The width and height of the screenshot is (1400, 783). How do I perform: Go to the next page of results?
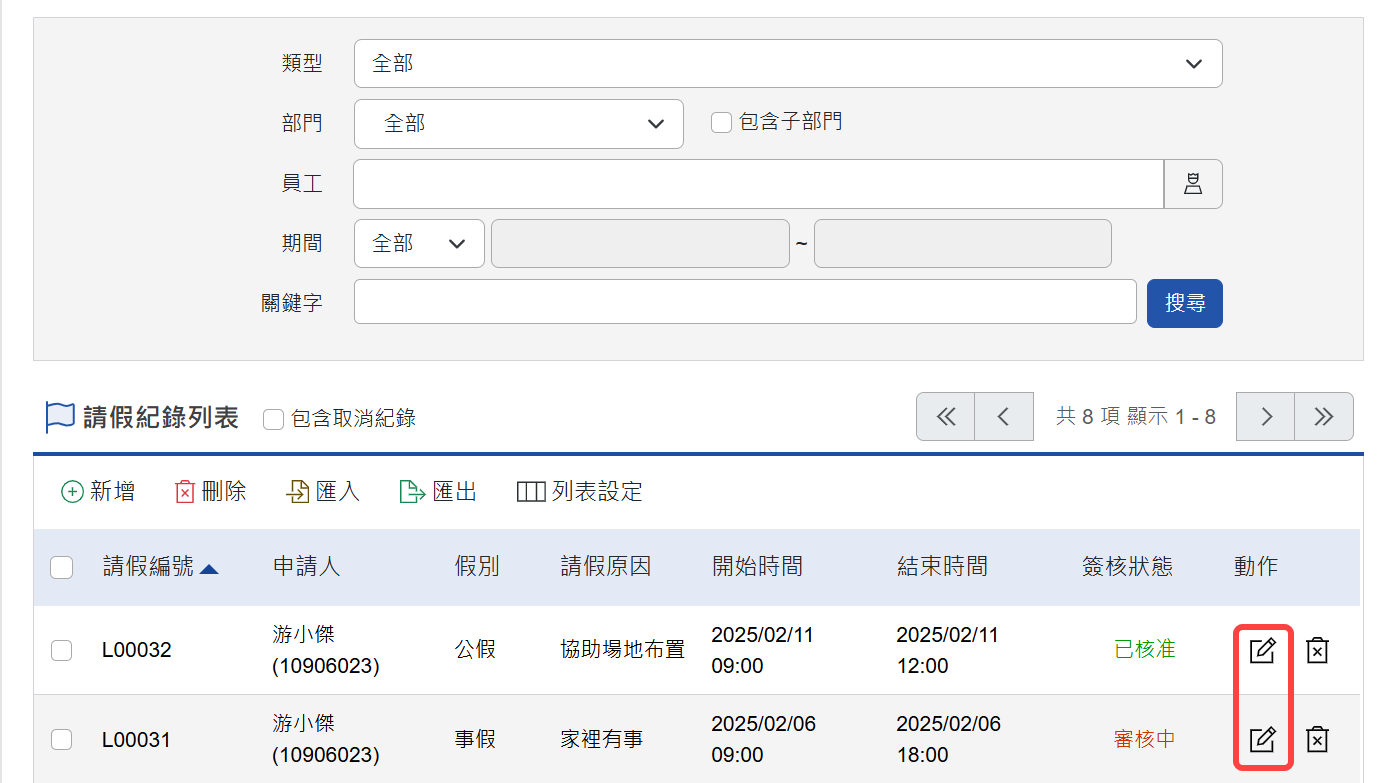1266,417
